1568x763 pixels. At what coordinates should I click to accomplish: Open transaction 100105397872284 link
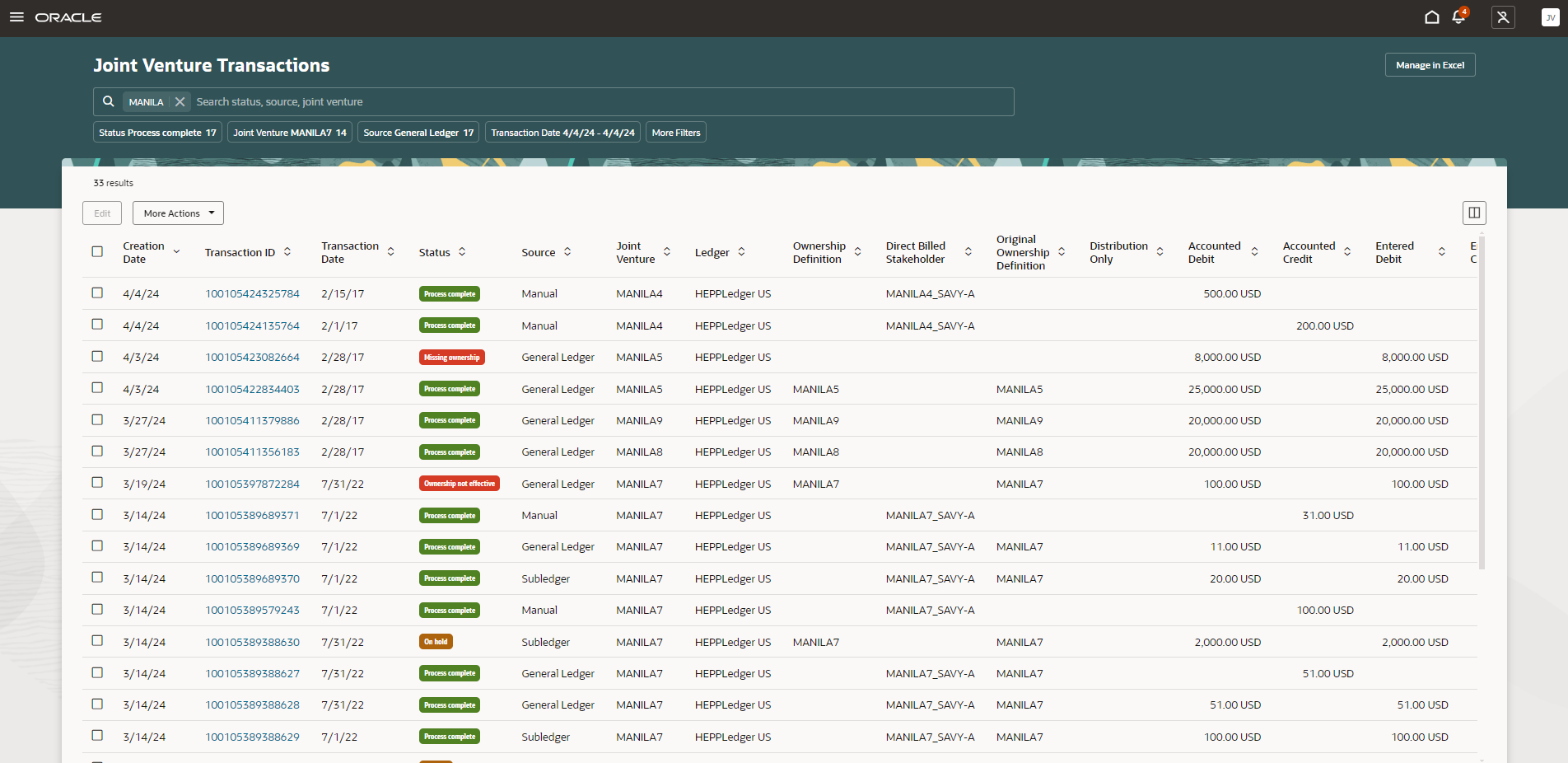click(x=252, y=484)
